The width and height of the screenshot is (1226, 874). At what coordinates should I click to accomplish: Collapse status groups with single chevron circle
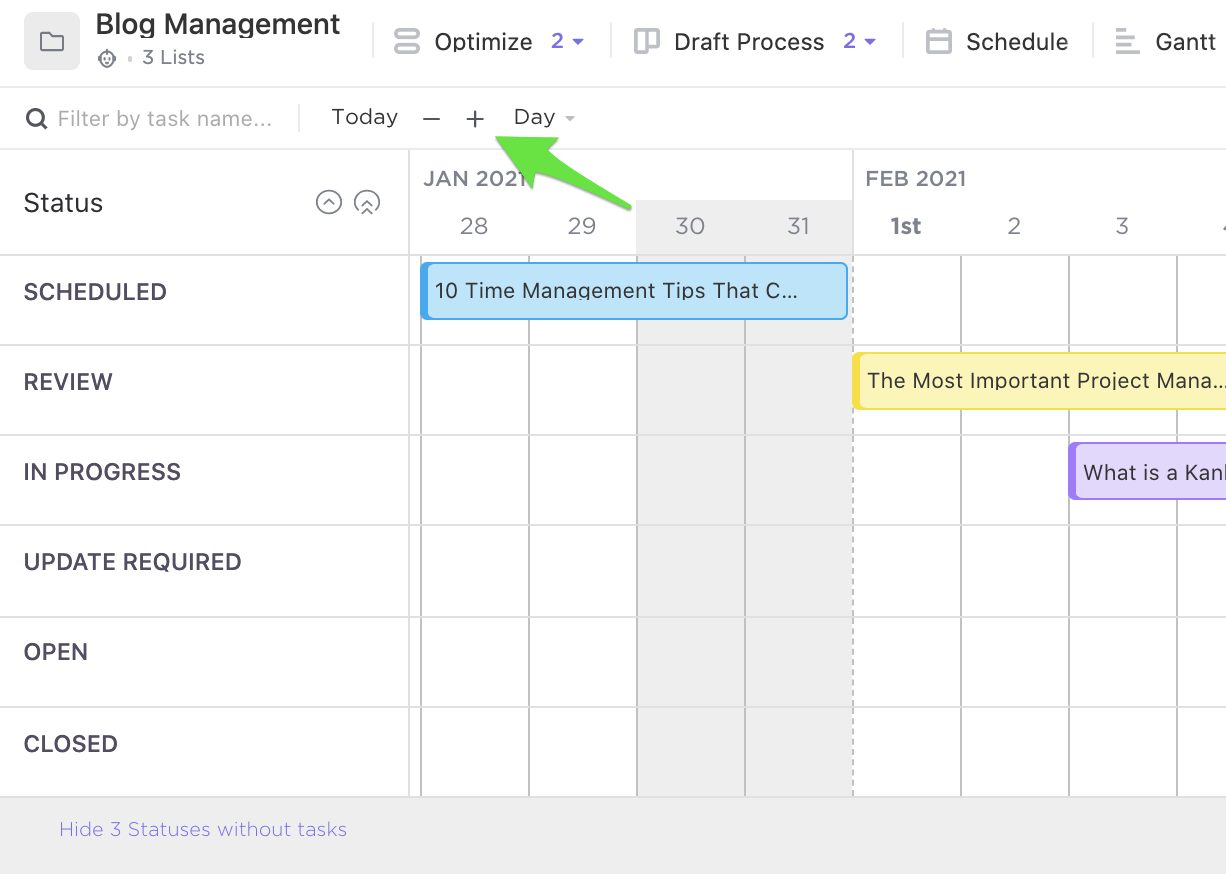click(329, 203)
